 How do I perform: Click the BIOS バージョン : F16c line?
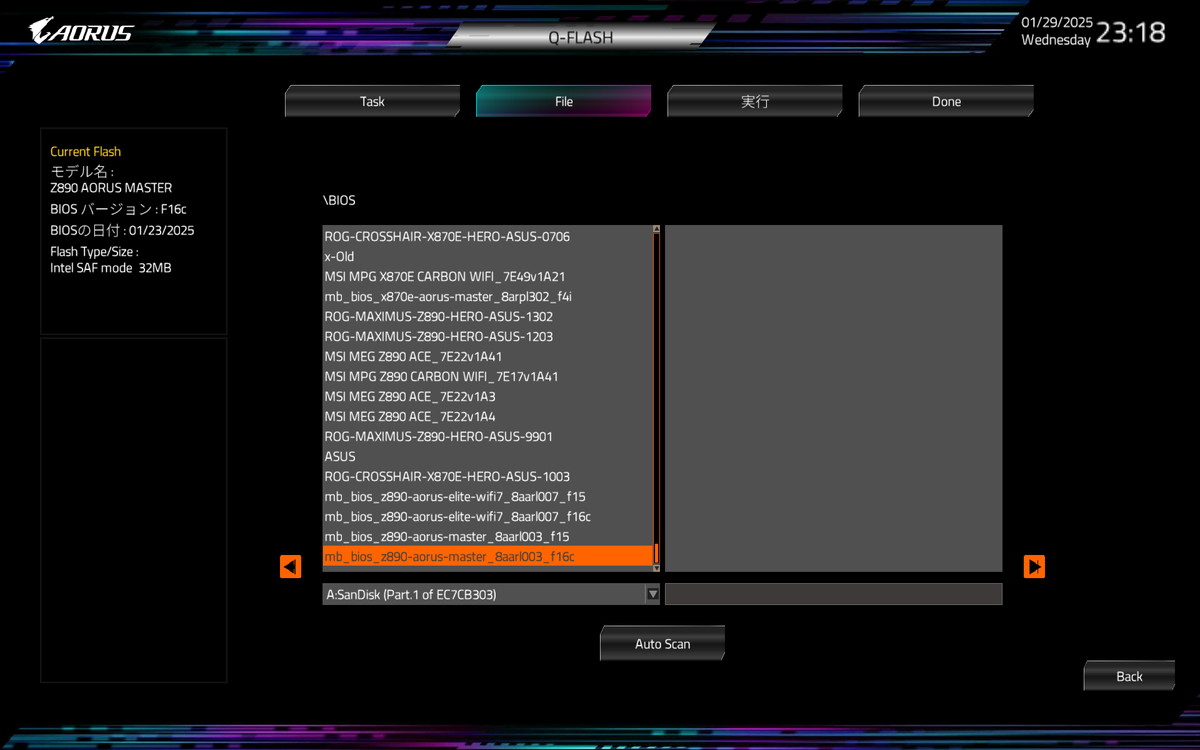(118, 209)
